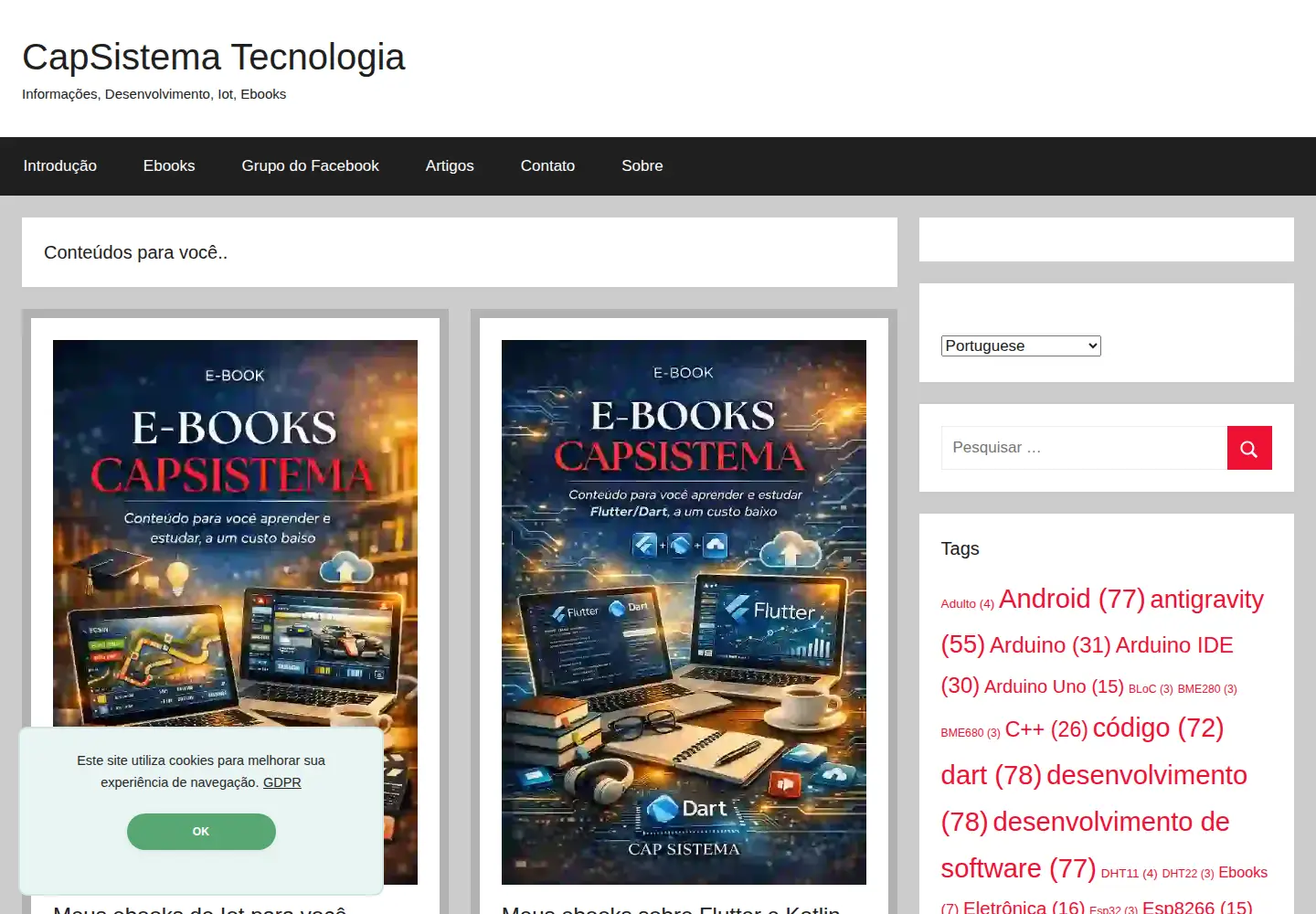
Task: Open Grupo do Facebook menu link
Action: click(310, 165)
